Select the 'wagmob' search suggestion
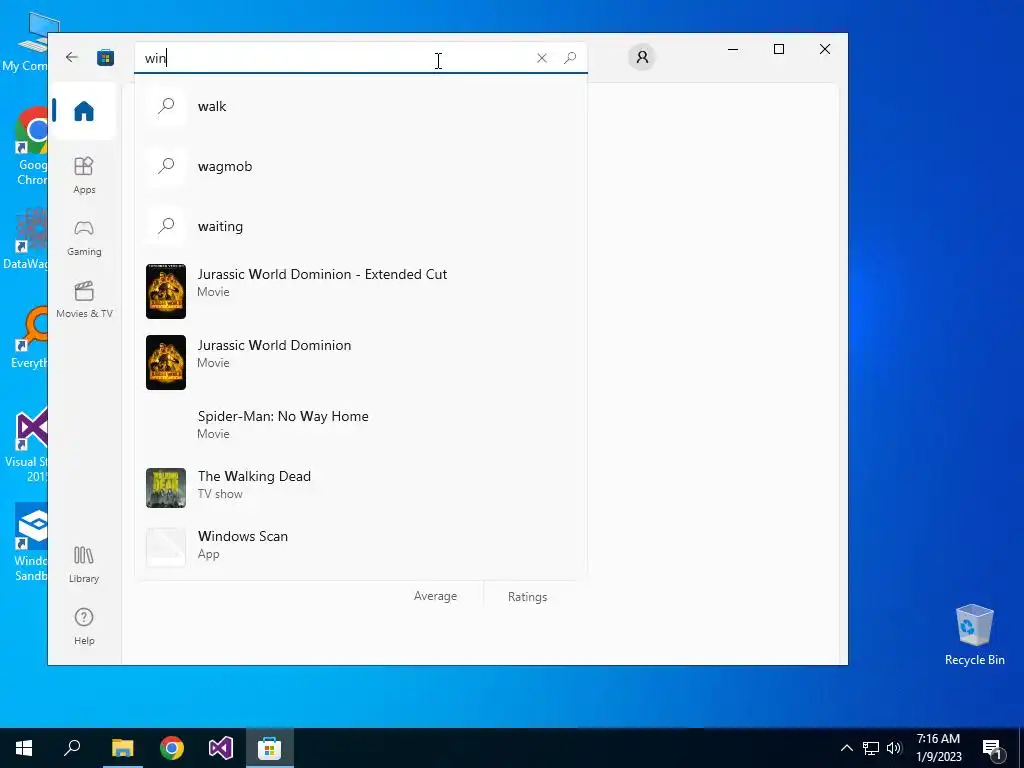The width and height of the screenshot is (1024, 768). 360,166
